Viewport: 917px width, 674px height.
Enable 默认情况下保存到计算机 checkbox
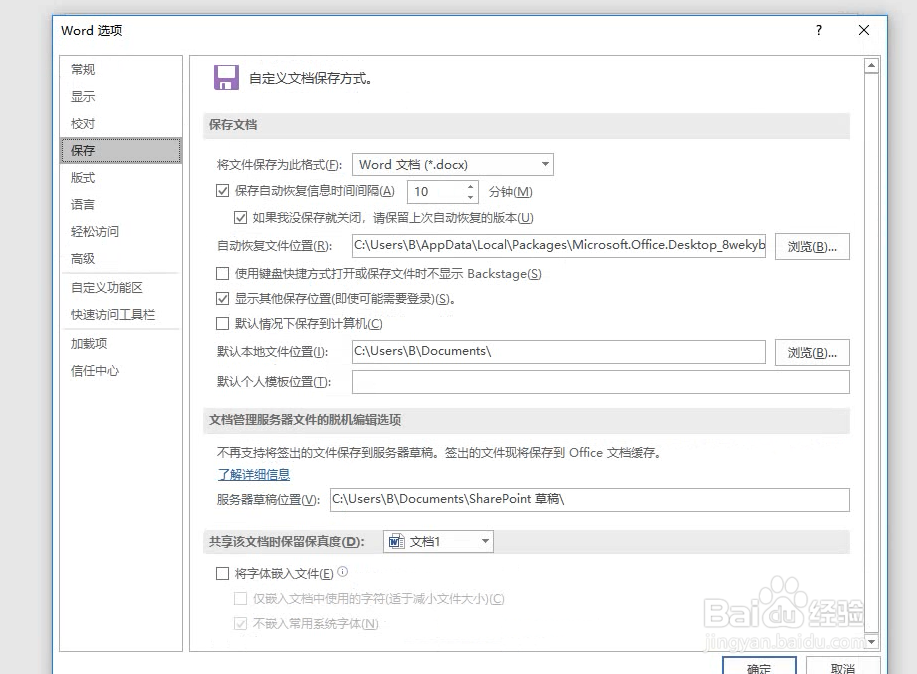222,324
